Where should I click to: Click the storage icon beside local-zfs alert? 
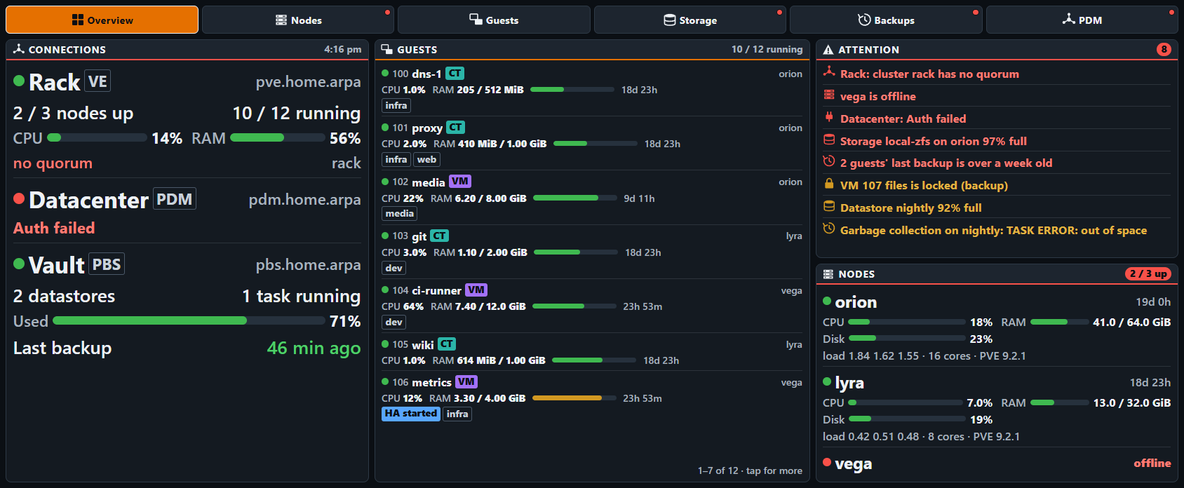[x=828, y=141]
